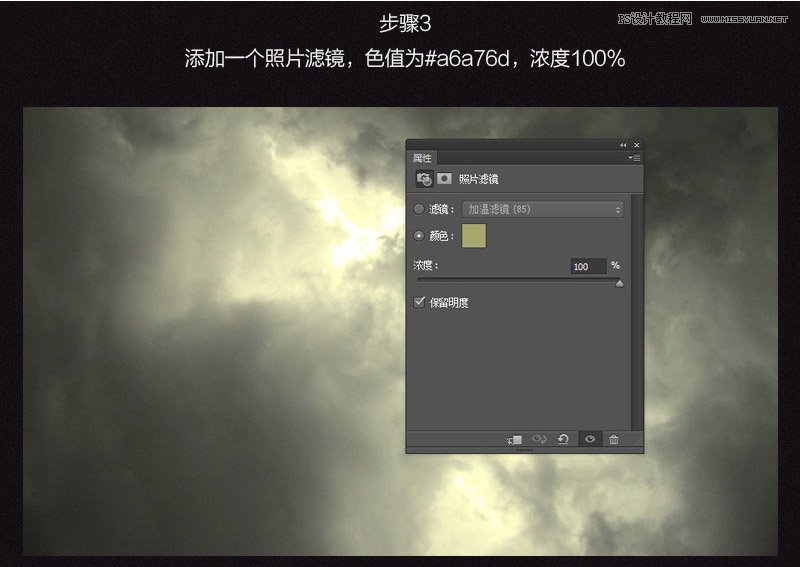Toggle the 保留明度 checkbox
The width and height of the screenshot is (800, 567).
click(x=420, y=302)
